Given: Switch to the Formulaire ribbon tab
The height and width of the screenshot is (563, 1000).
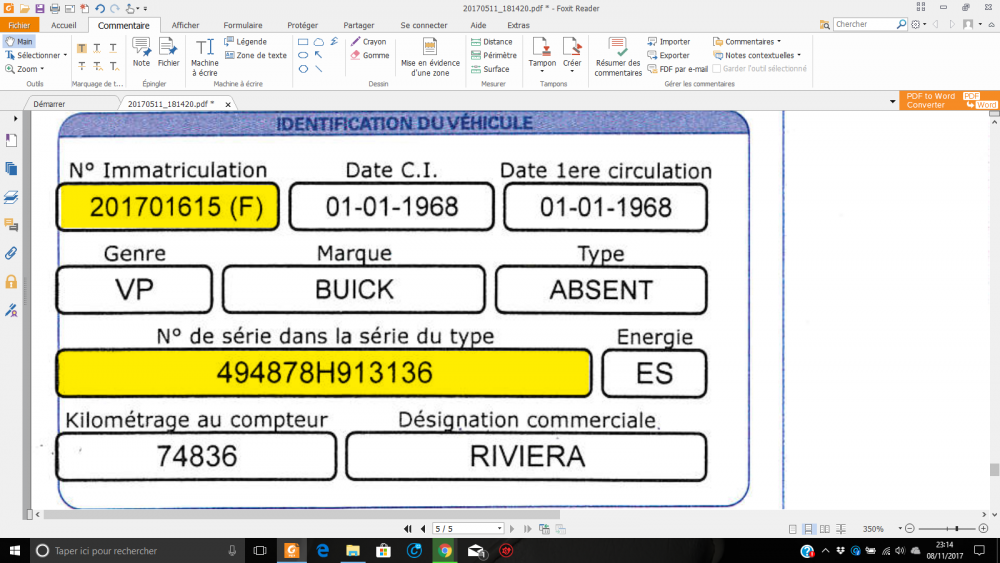Looking at the screenshot, I should 242,25.
